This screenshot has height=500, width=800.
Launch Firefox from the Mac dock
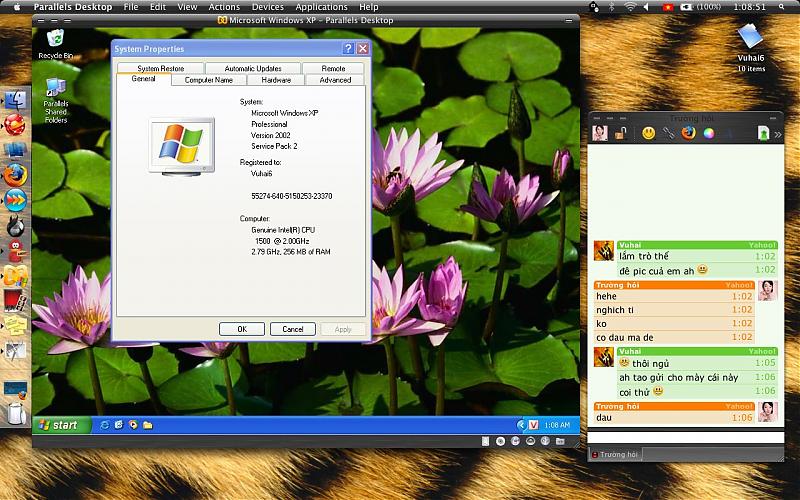click(x=15, y=174)
